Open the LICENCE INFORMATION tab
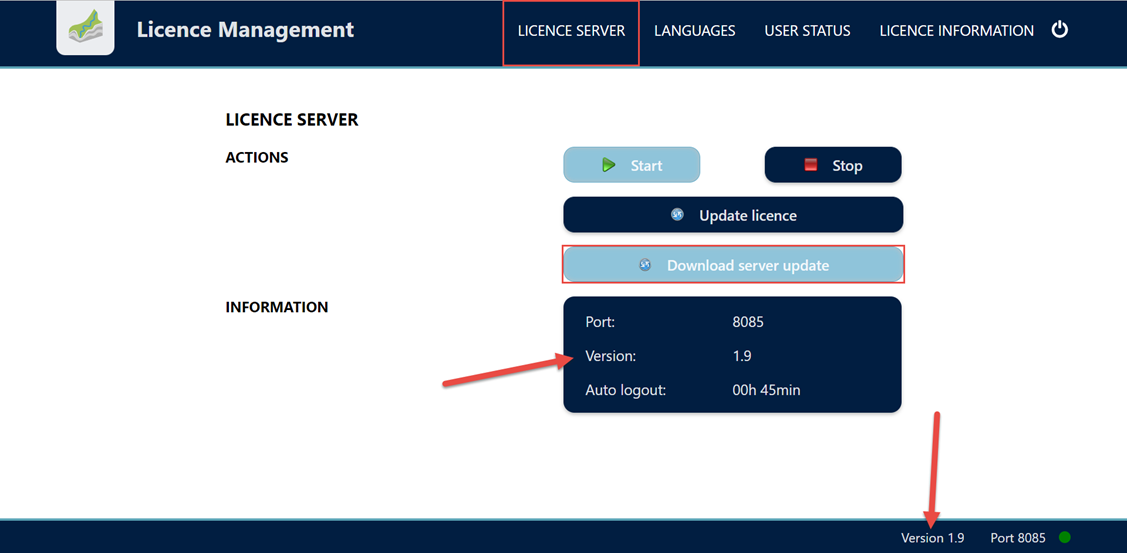The height and width of the screenshot is (553, 1127). tap(956, 31)
